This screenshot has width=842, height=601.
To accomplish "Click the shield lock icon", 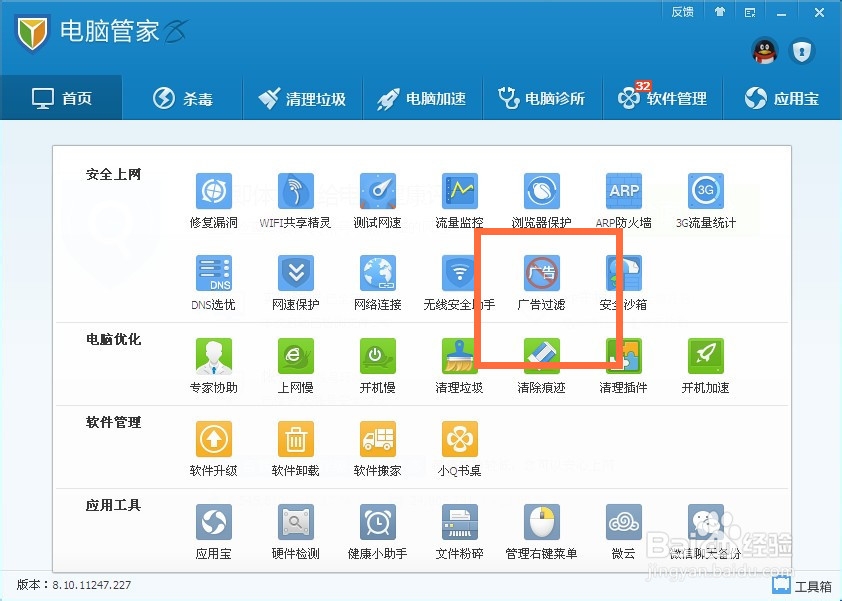I will click(802, 52).
